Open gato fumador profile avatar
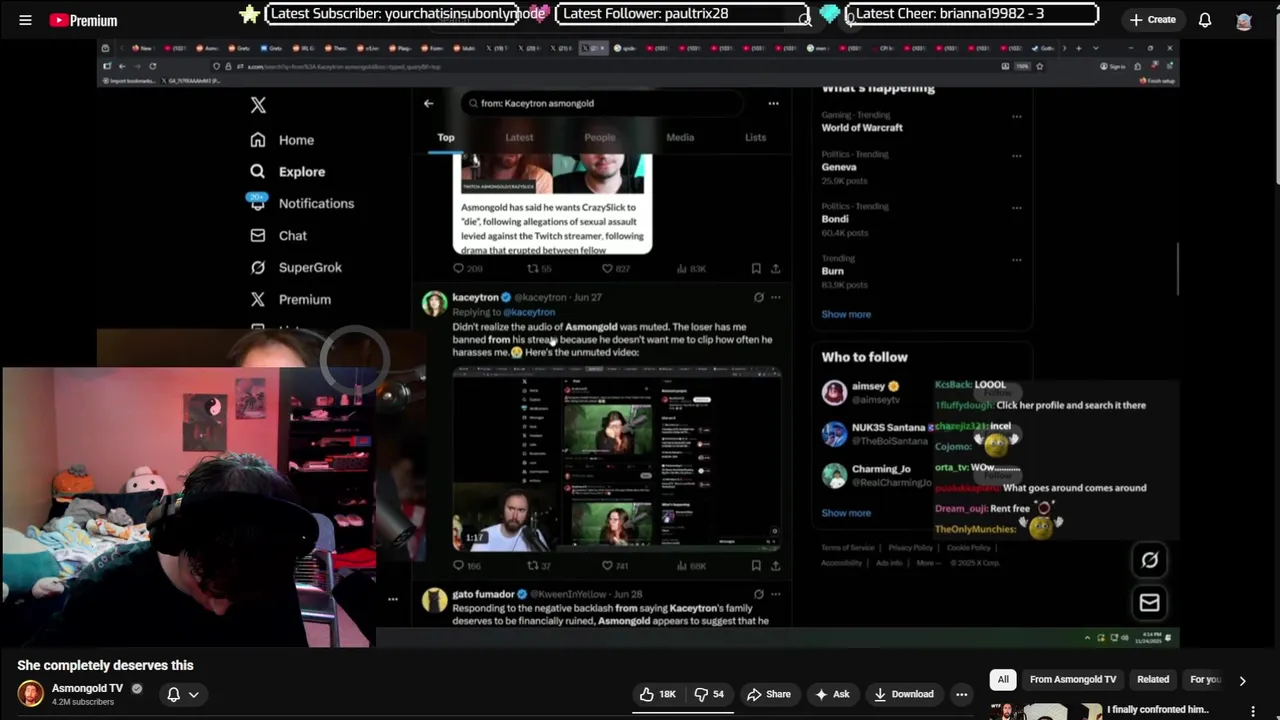Image resolution: width=1280 pixels, height=720 pixels. tap(434, 600)
